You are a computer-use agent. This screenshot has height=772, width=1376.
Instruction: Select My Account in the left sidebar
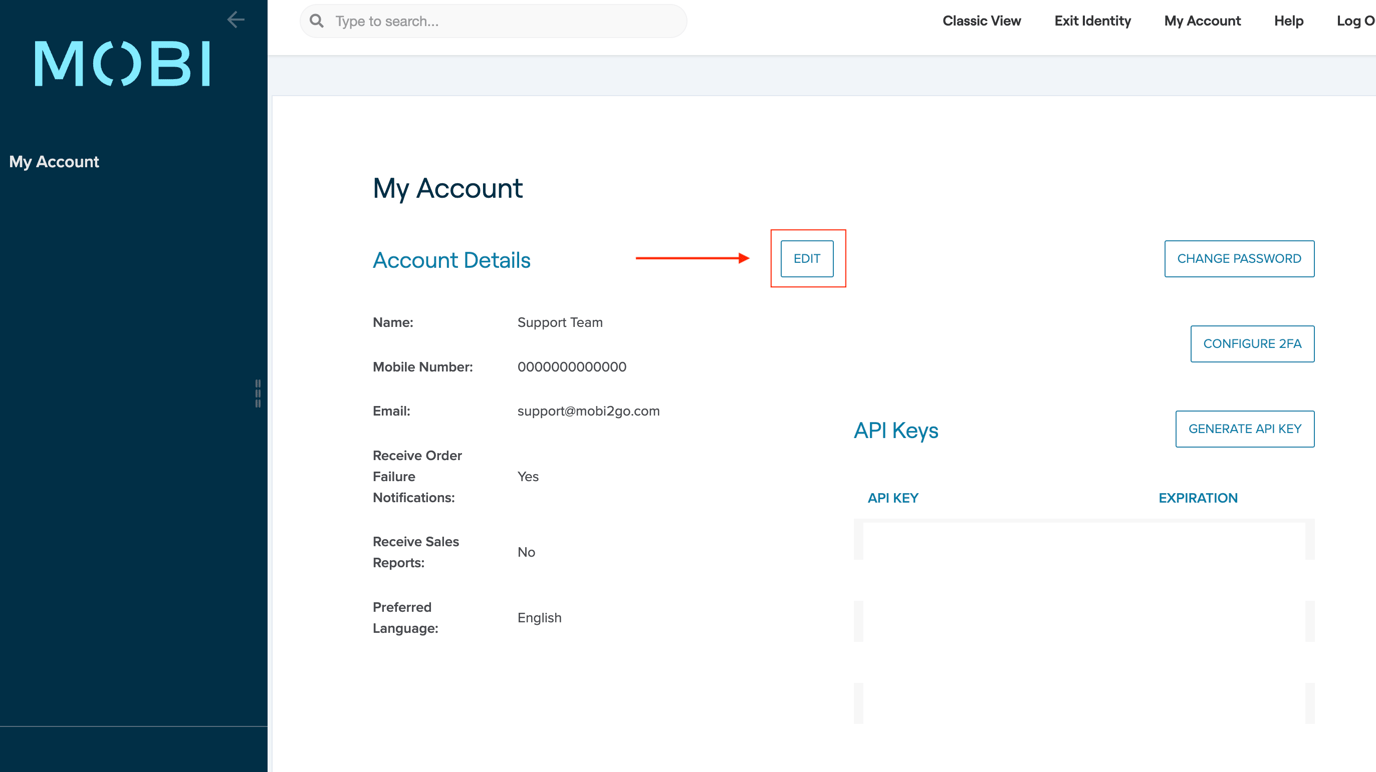(x=54, y=161)
